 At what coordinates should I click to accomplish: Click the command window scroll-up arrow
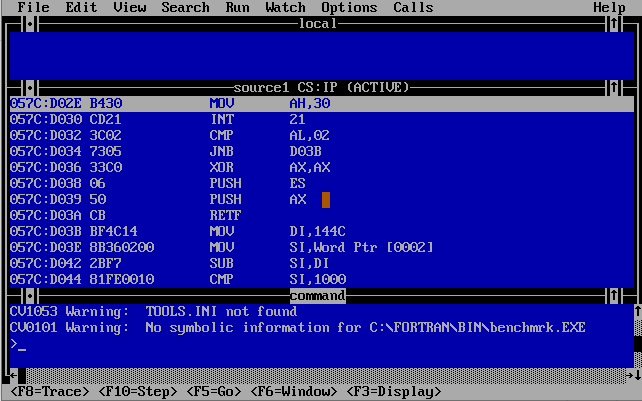click(x=637, y=312)
